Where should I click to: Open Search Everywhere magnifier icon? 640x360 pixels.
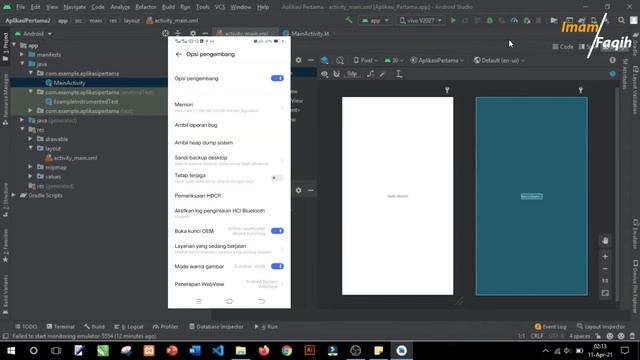[x=621, y=20]
